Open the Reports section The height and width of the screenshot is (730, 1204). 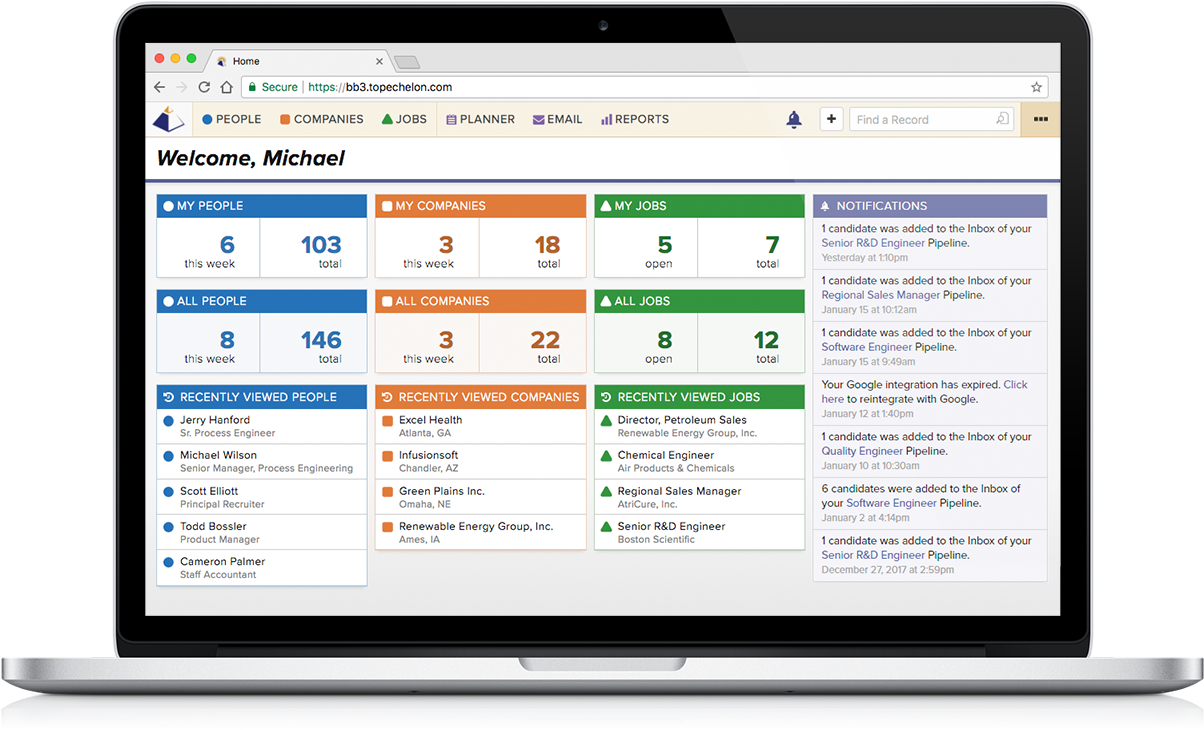pyautogui.click(x=634, y=119)
